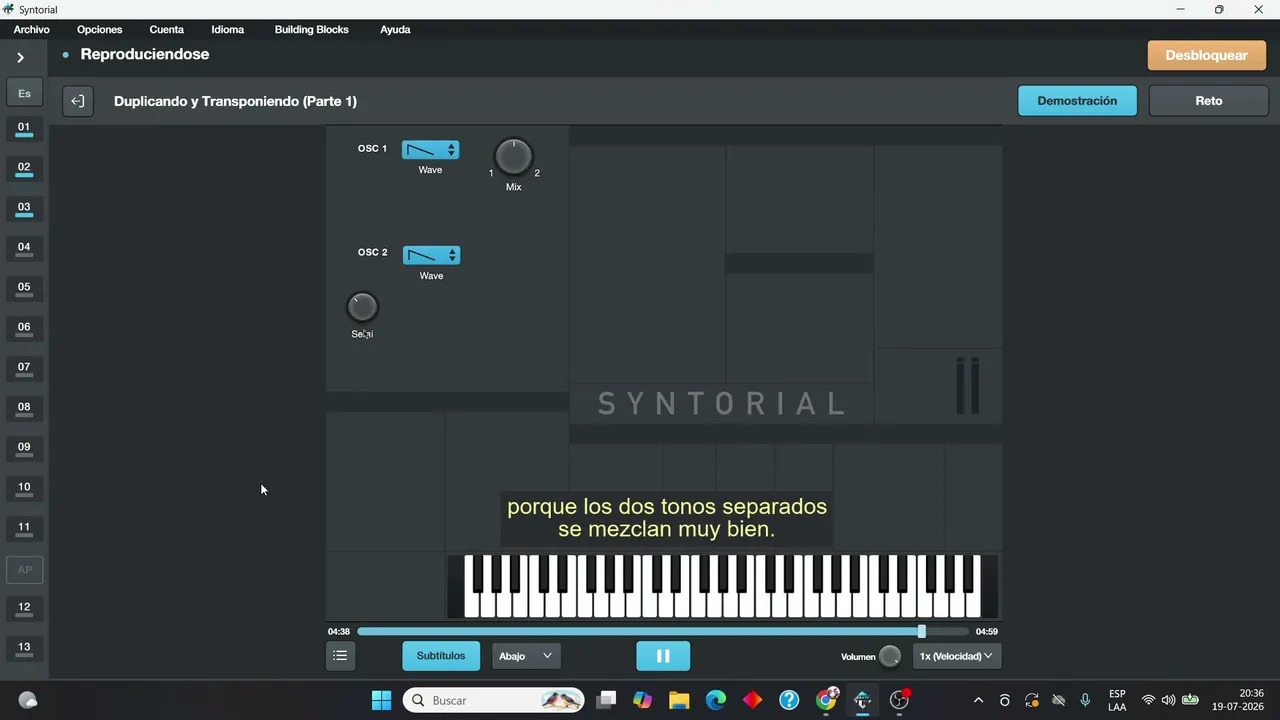Click the Es language sidebar button

click(x=24, y=93)
